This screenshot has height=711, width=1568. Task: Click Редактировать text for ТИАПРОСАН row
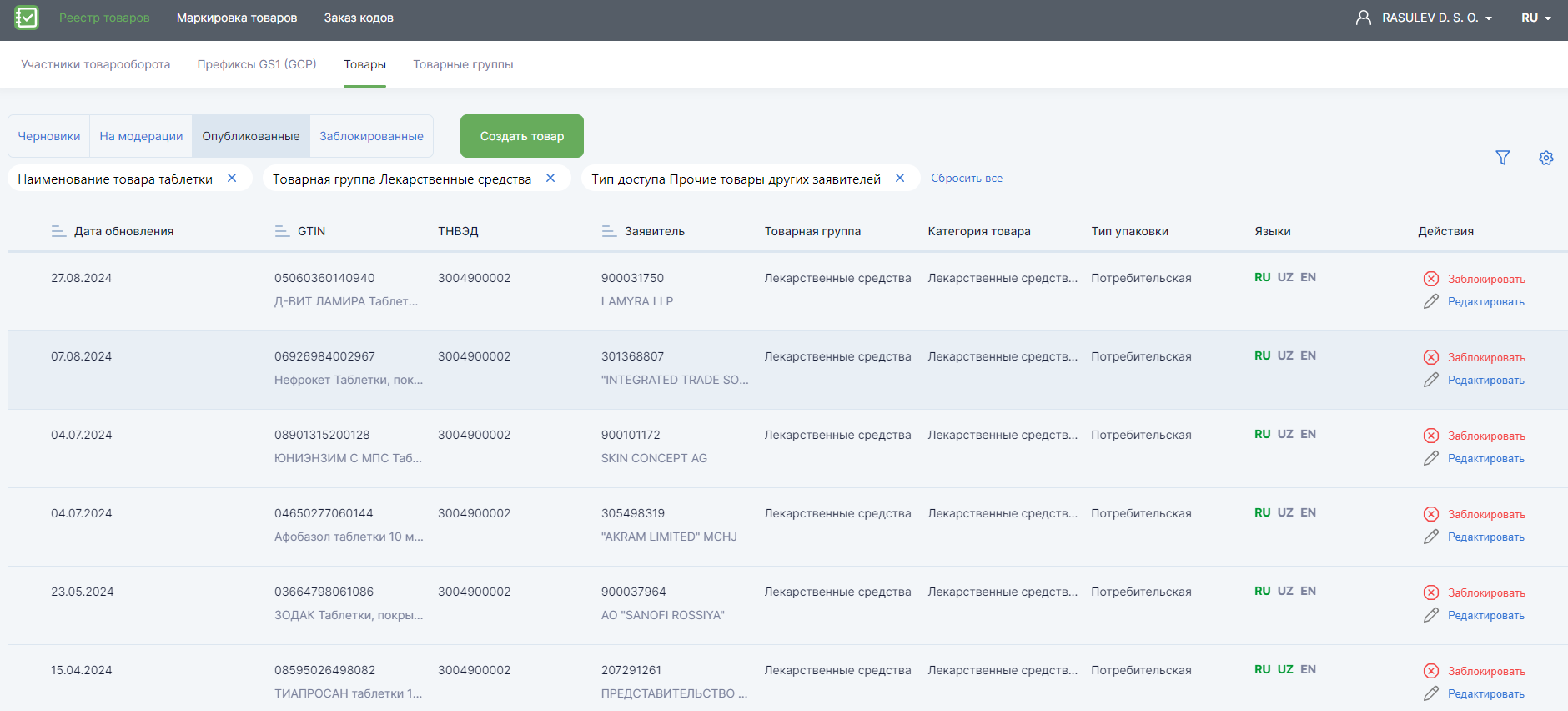pos(1486,693)
